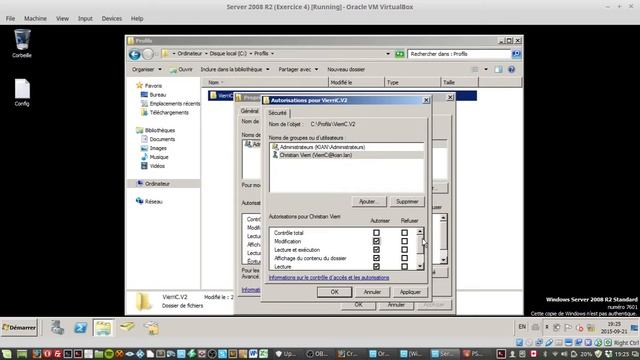Screen dimensions: 640x360
Task: Open the VirtualBox Help menu
Action: [137, 18]
